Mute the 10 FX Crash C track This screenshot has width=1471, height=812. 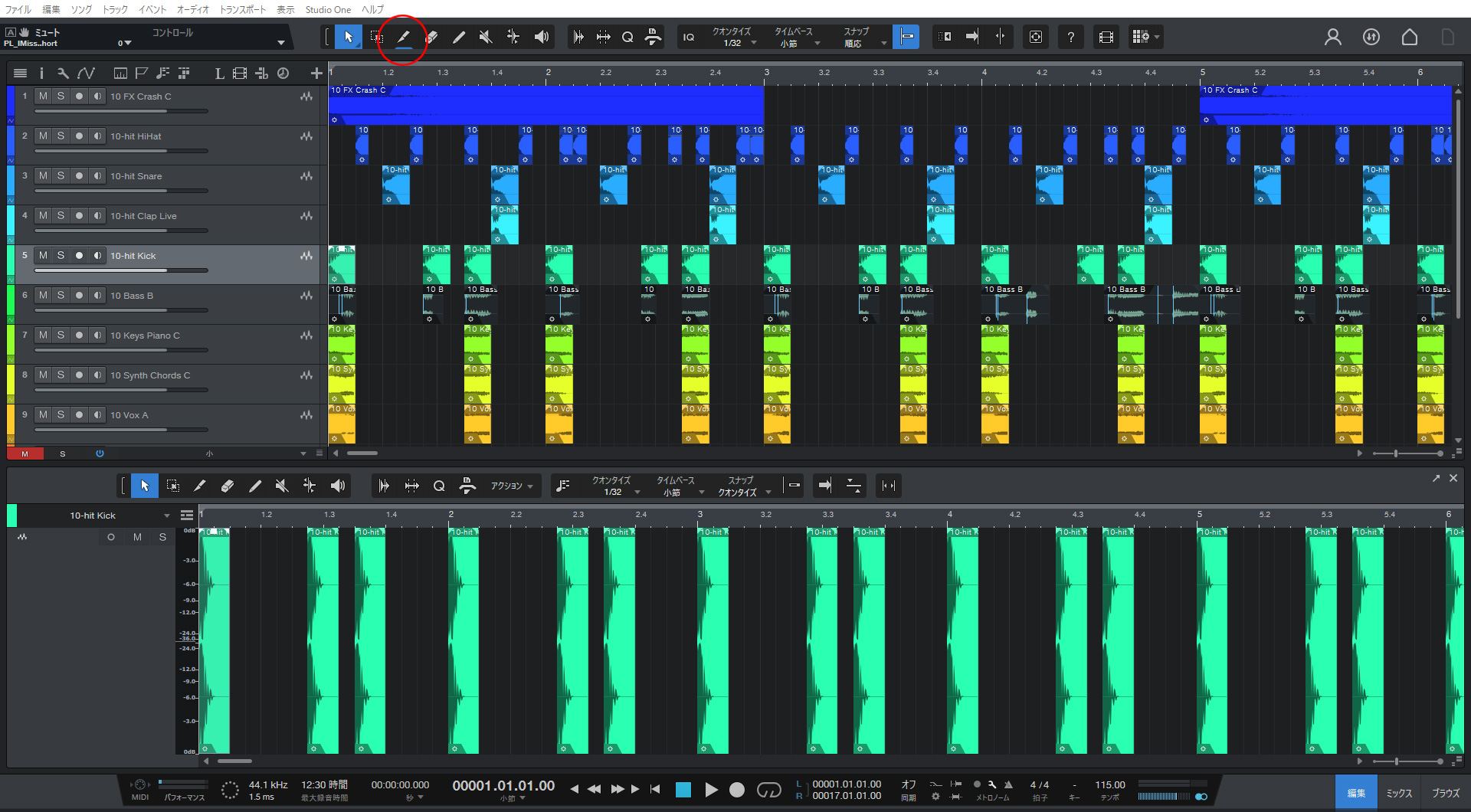pos(43,97)
